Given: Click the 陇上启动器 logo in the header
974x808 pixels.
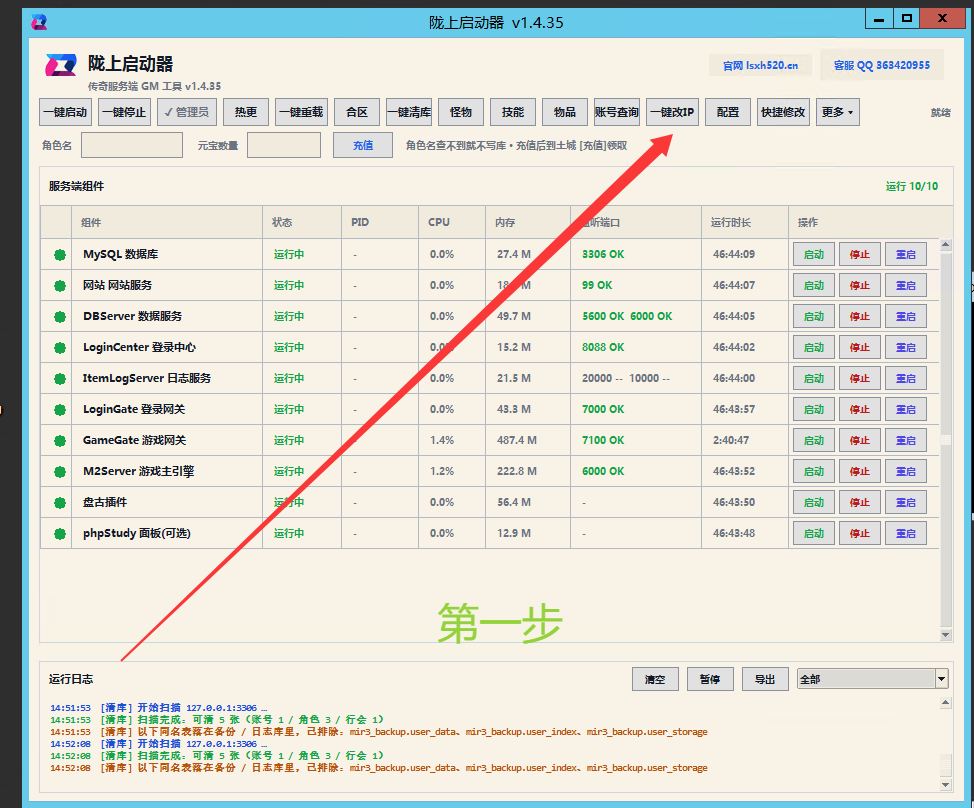Looking at the screenshot, I should coord(61,65).
